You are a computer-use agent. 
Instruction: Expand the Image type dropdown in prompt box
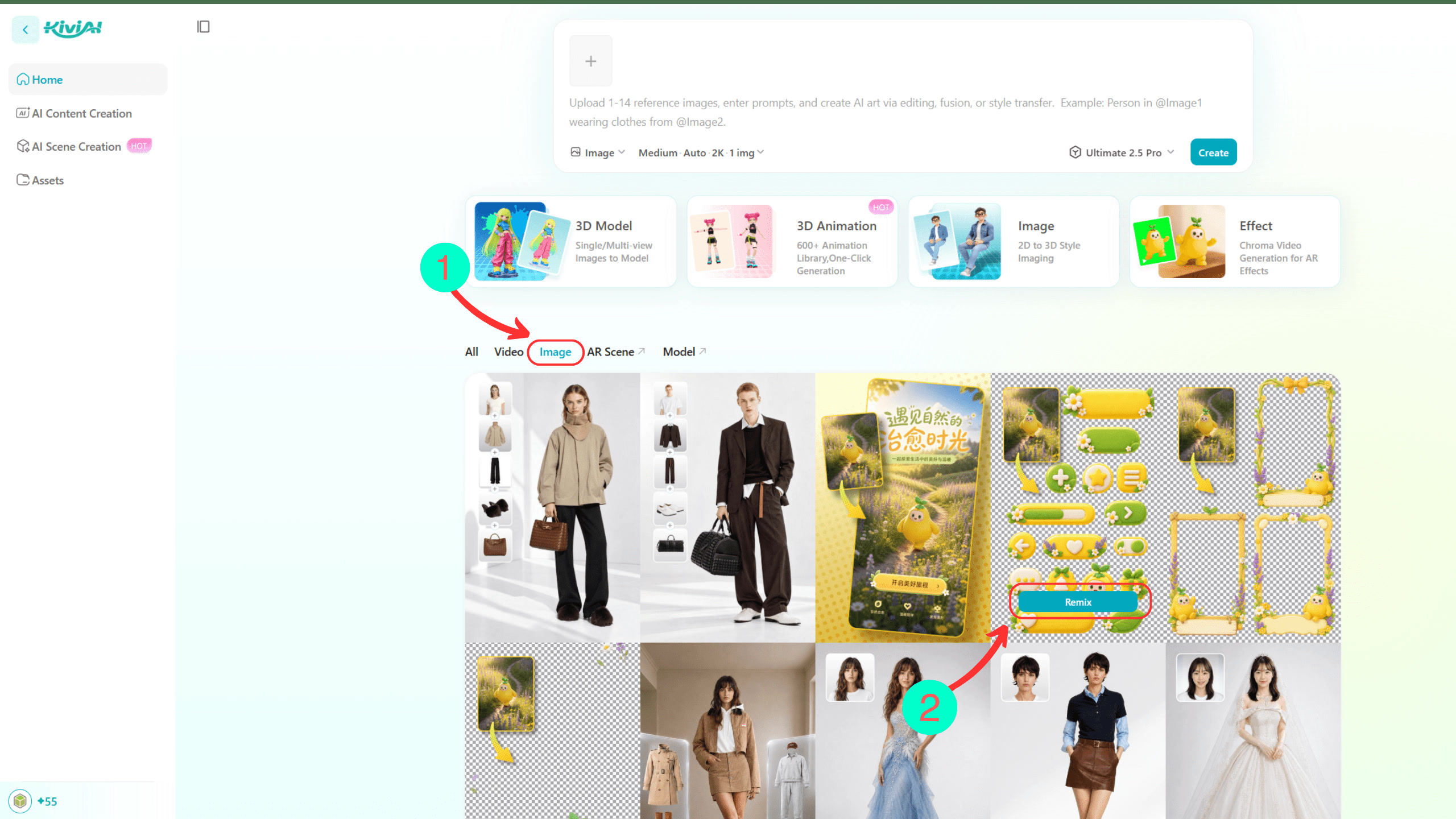(x=598, y=152)
